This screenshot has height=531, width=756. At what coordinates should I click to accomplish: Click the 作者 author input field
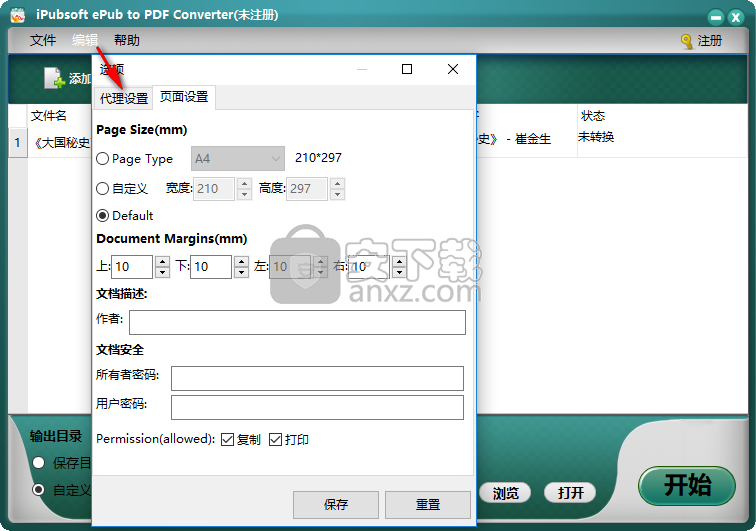[x=297, y=322]
